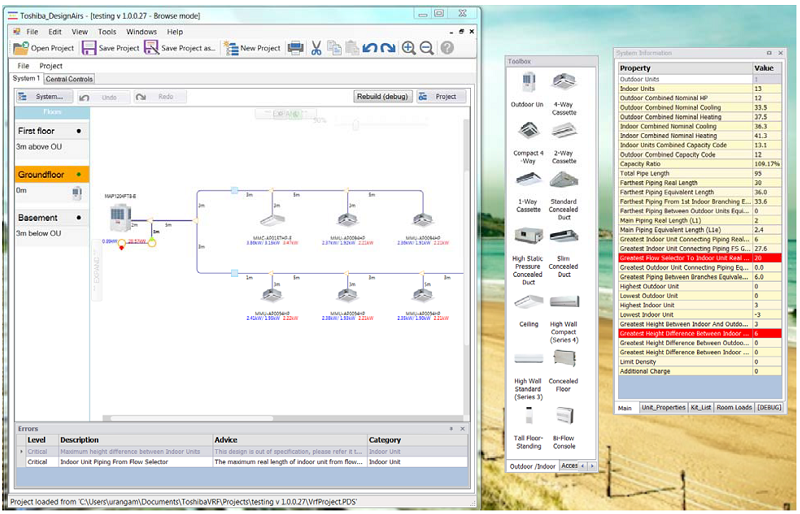Open Help via question mark icon

pyautogui.click(x=447, y=48)
